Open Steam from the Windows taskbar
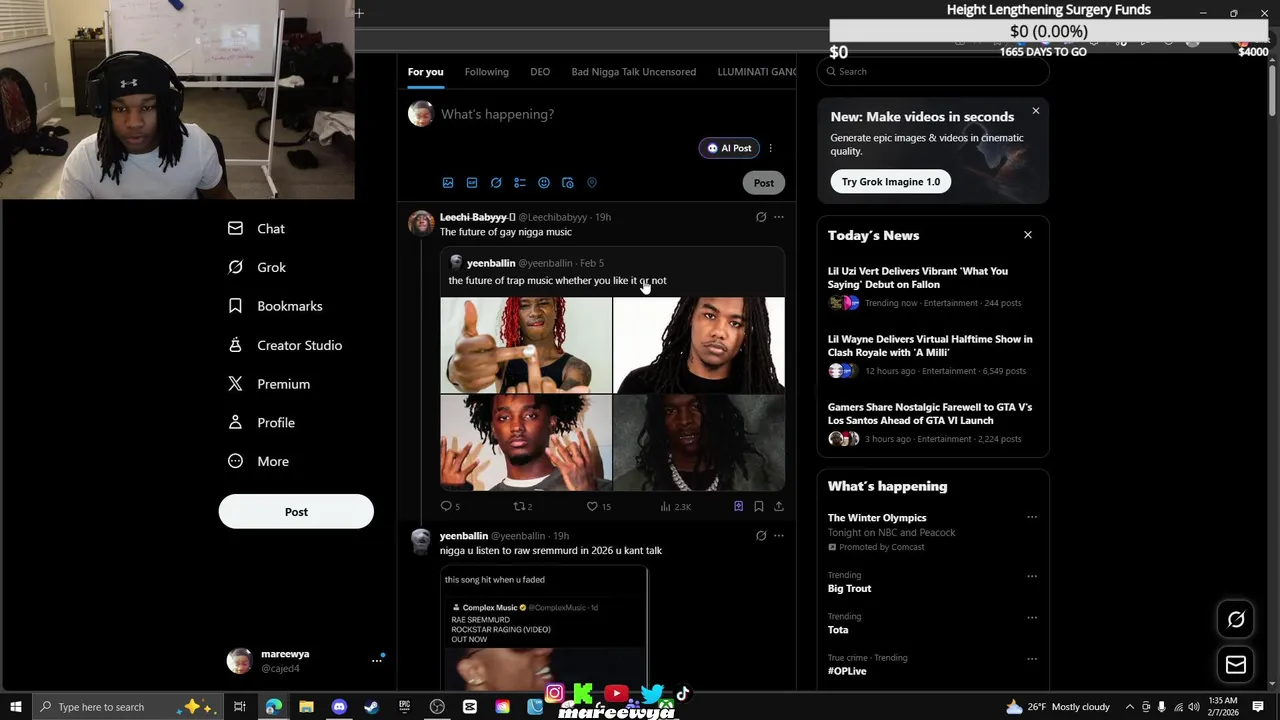Image resolution: width=1280 pixels, height=720 pixels. pyautogui.click(x=371, y=707)
